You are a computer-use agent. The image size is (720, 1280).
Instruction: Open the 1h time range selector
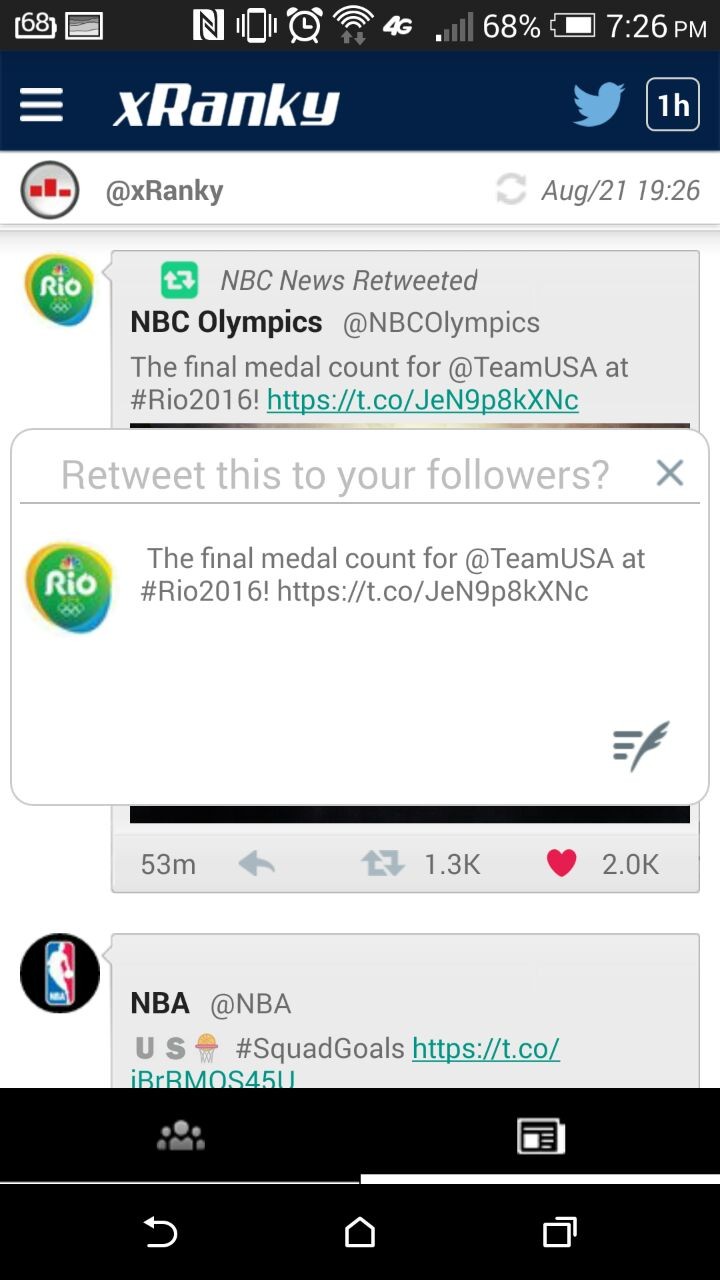click(x=673, y=105)
